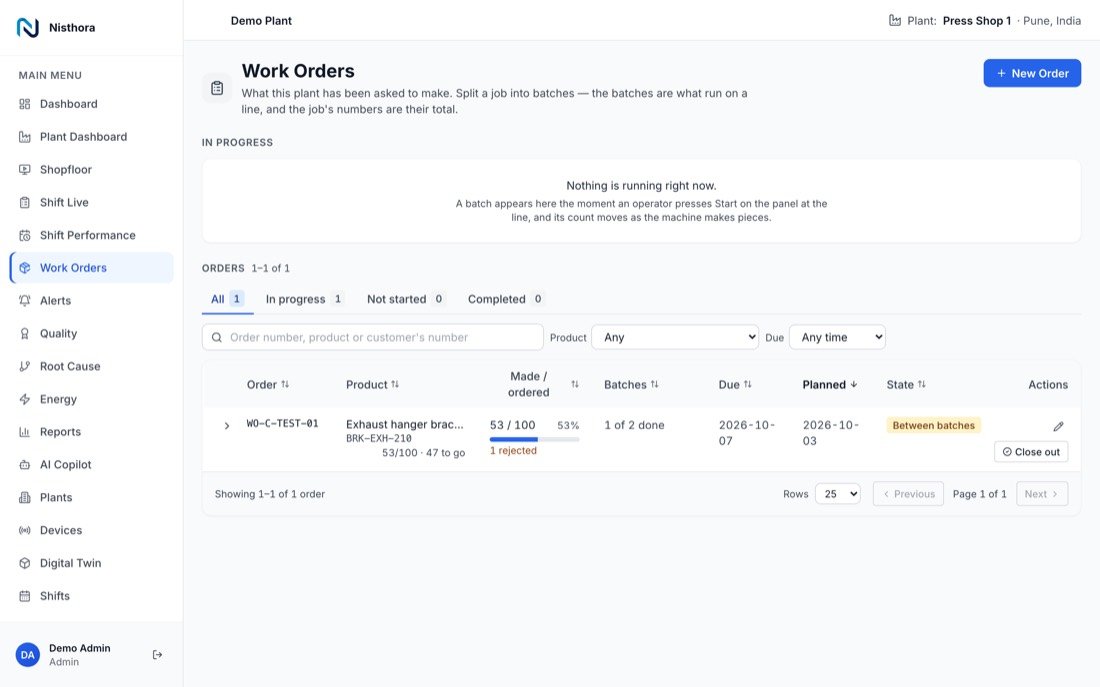
Task: Open Alerts via its bell icon
Action: (x=25, y=301)
